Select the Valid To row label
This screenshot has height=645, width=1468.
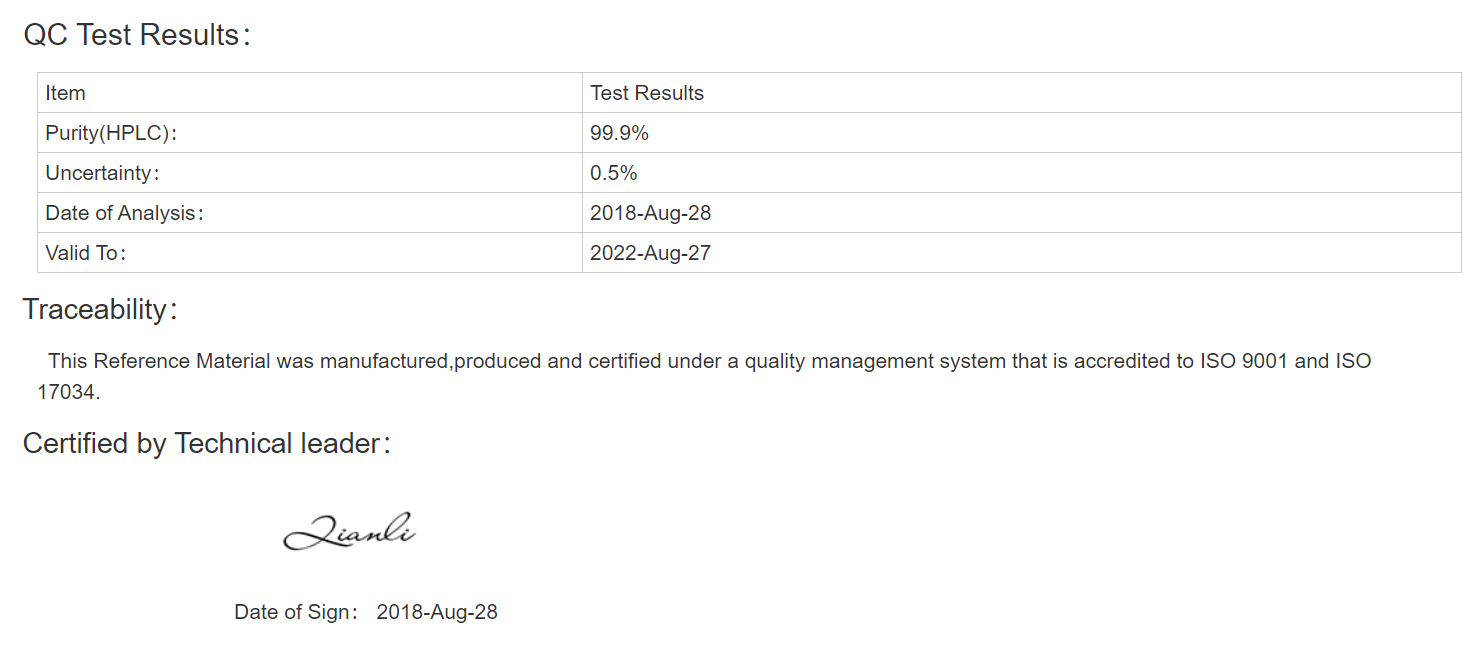coord(86,253)
